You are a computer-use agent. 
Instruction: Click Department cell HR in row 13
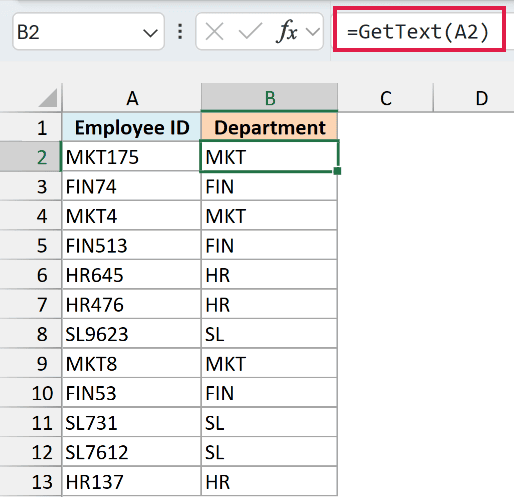270,481
